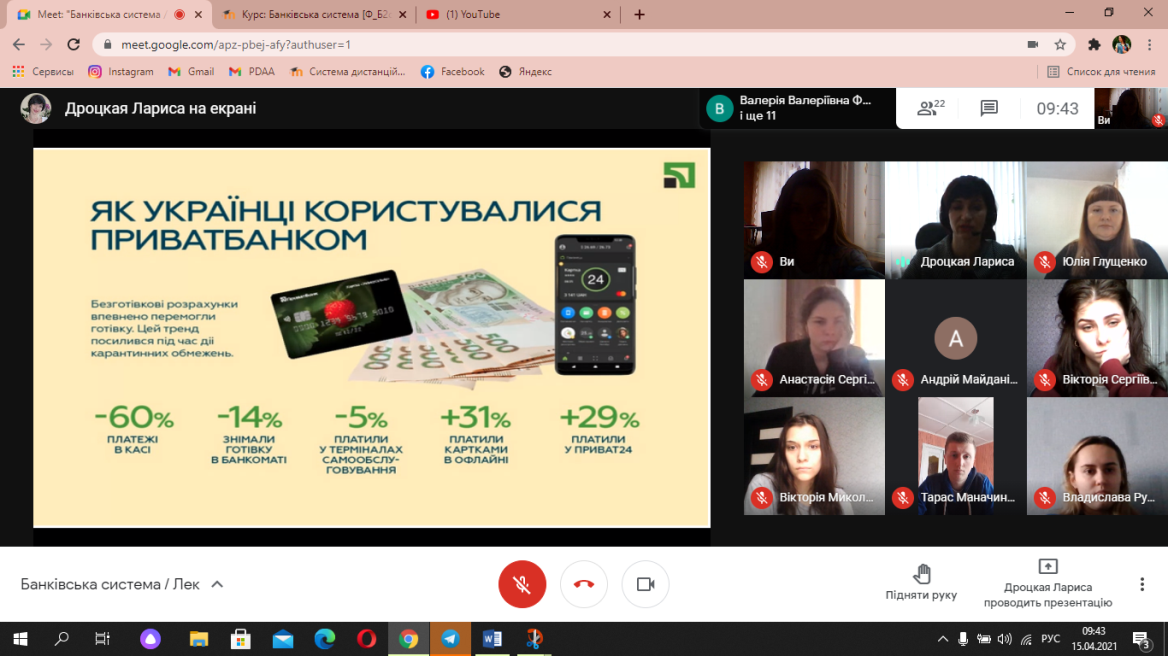Select Вікторія Сергіїв... video tile
Screen dimensions: 1168x656
(x=1097, y=338)
